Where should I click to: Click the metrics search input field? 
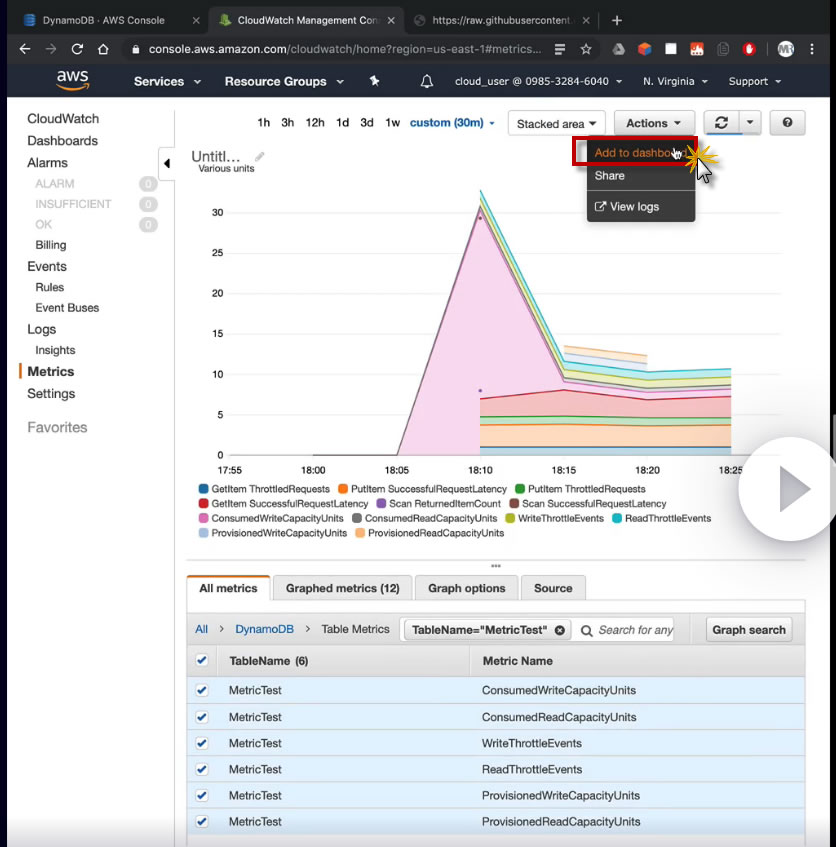click(635, 630)
